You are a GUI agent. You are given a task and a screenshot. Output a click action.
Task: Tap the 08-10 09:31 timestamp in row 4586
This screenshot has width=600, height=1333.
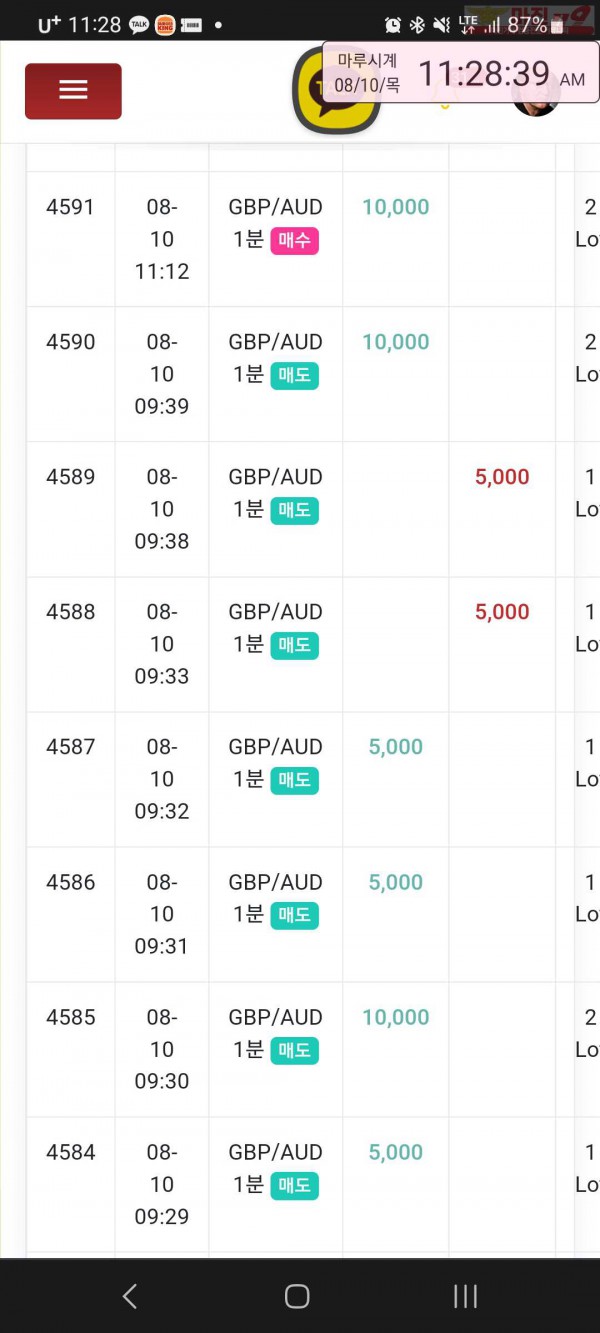[162, 914]
